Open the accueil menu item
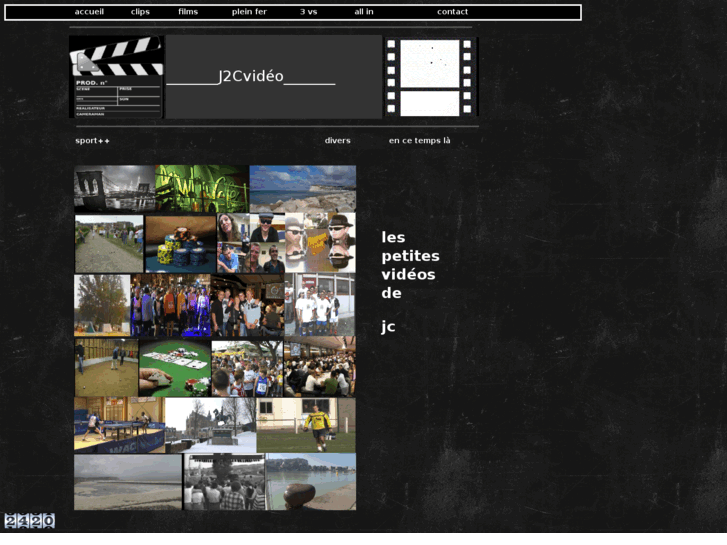 pos(89,12)
